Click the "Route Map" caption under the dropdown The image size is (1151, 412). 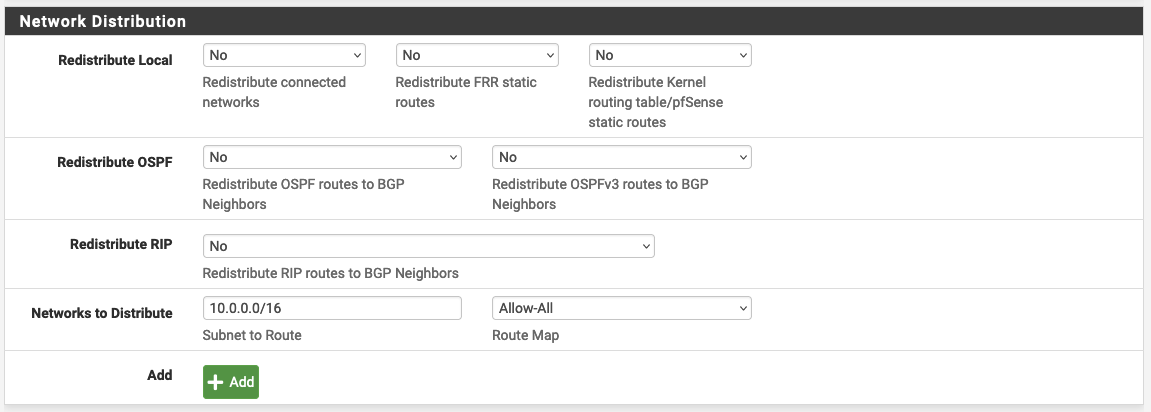(x=525, y=336)
